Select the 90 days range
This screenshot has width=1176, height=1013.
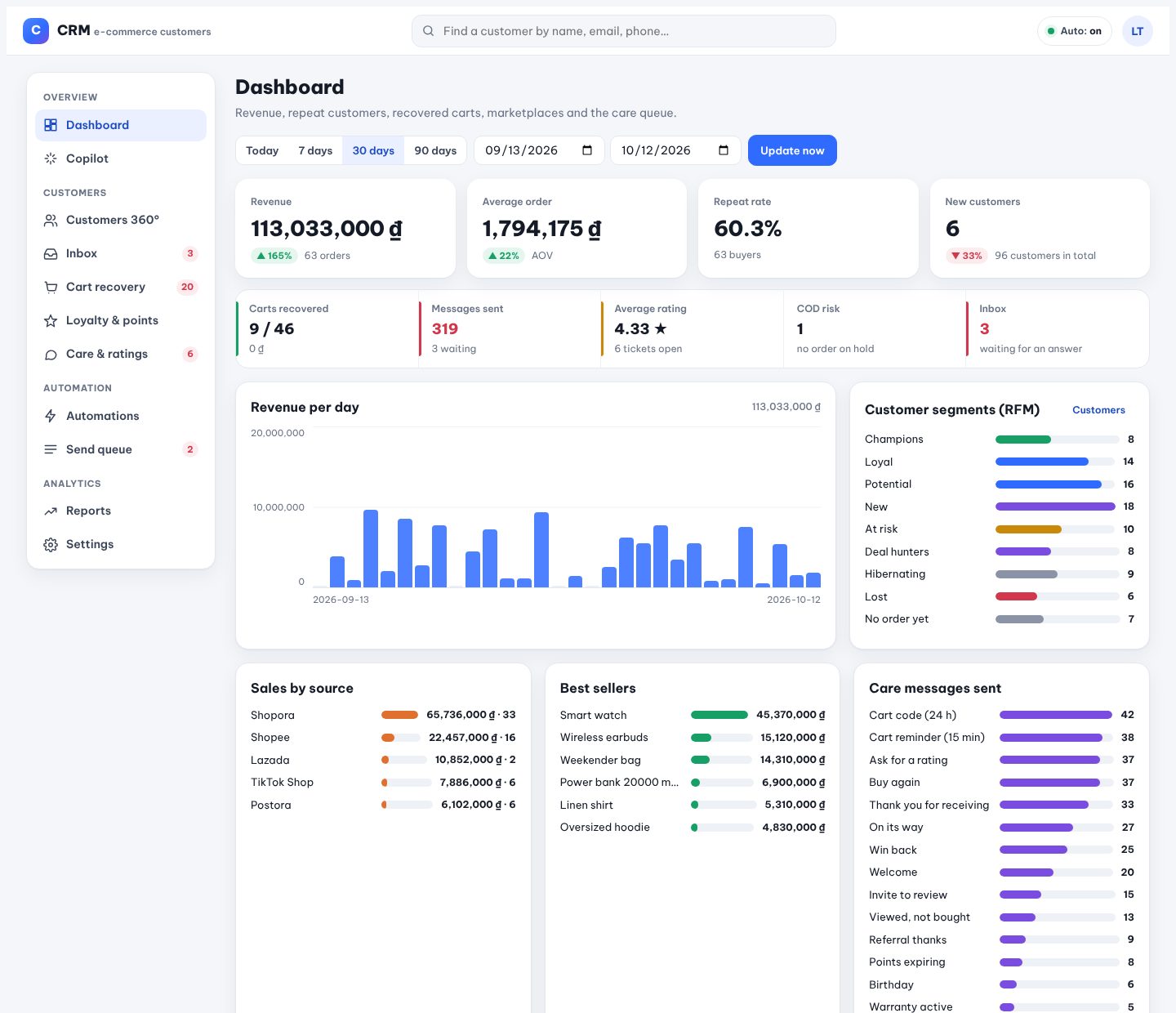(x=435, y=150)
